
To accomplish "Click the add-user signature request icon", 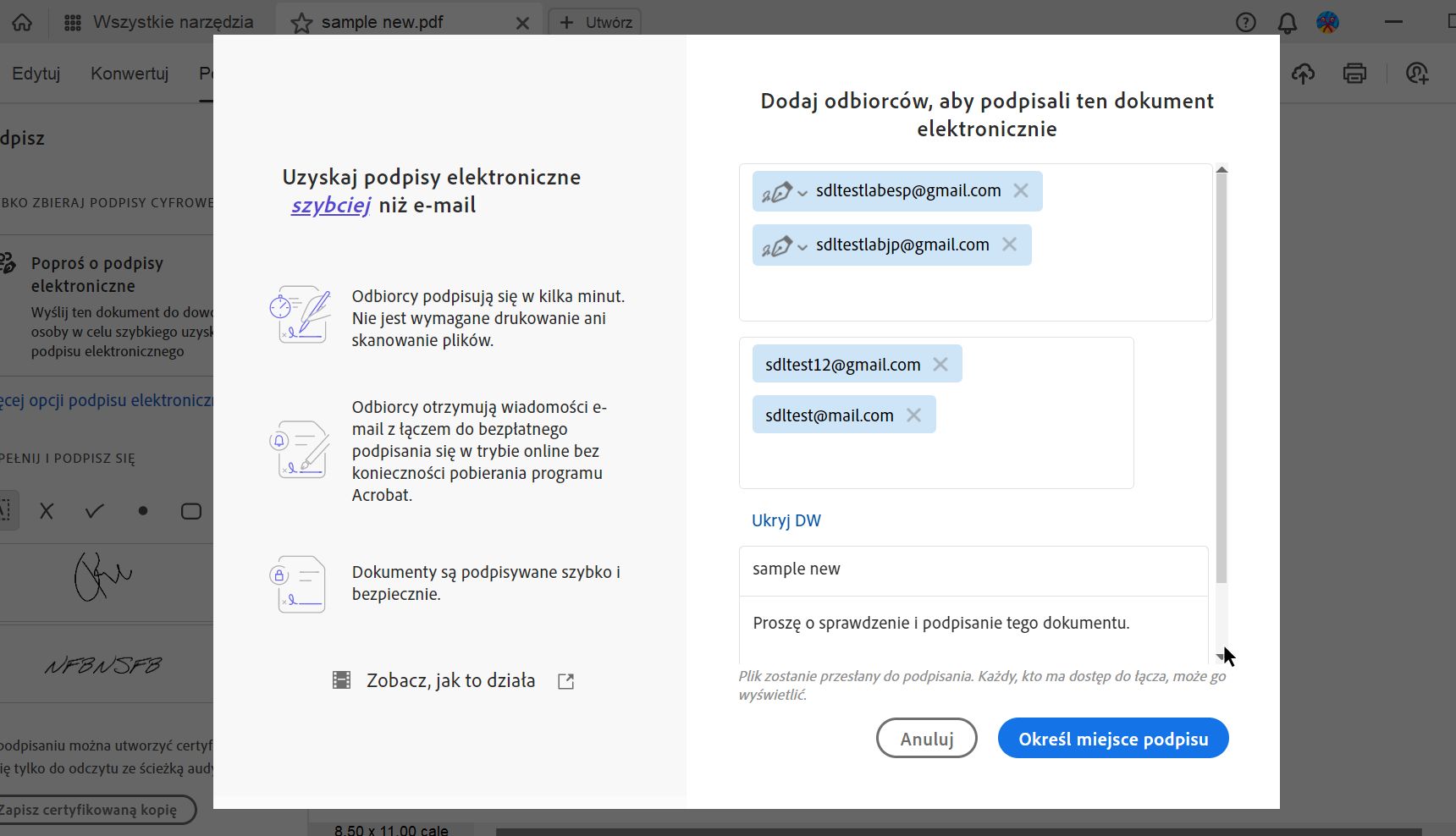I will [1418, 74].
